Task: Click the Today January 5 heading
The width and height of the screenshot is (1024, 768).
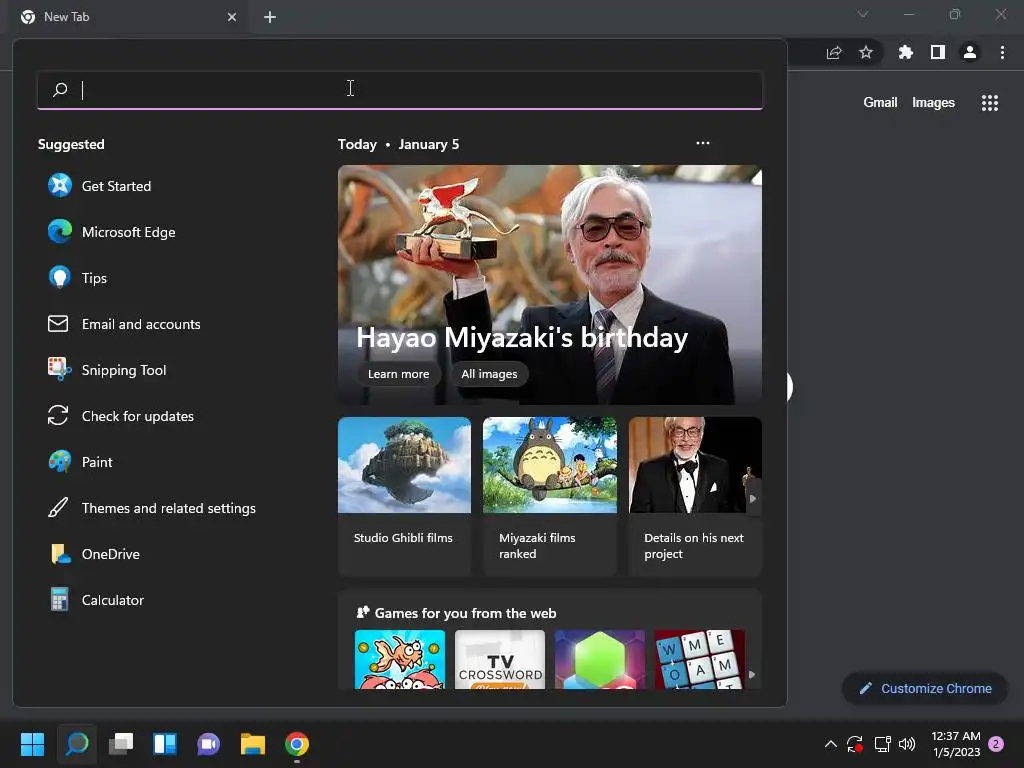Action: tap(398, 144)
